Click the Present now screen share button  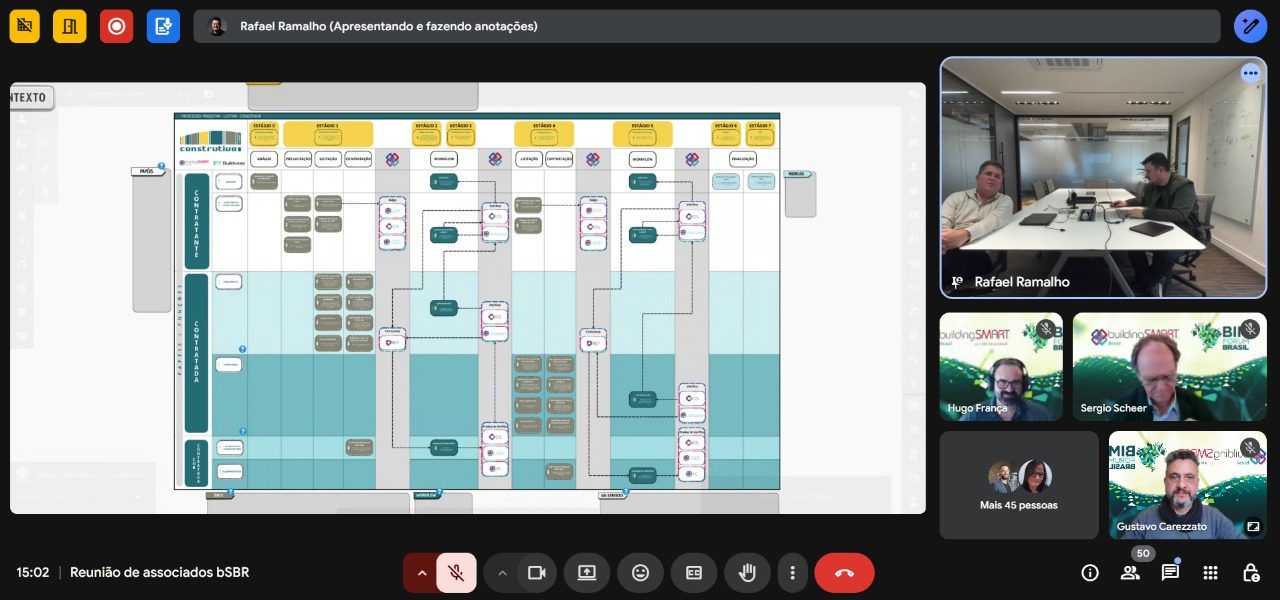(586, 573)
